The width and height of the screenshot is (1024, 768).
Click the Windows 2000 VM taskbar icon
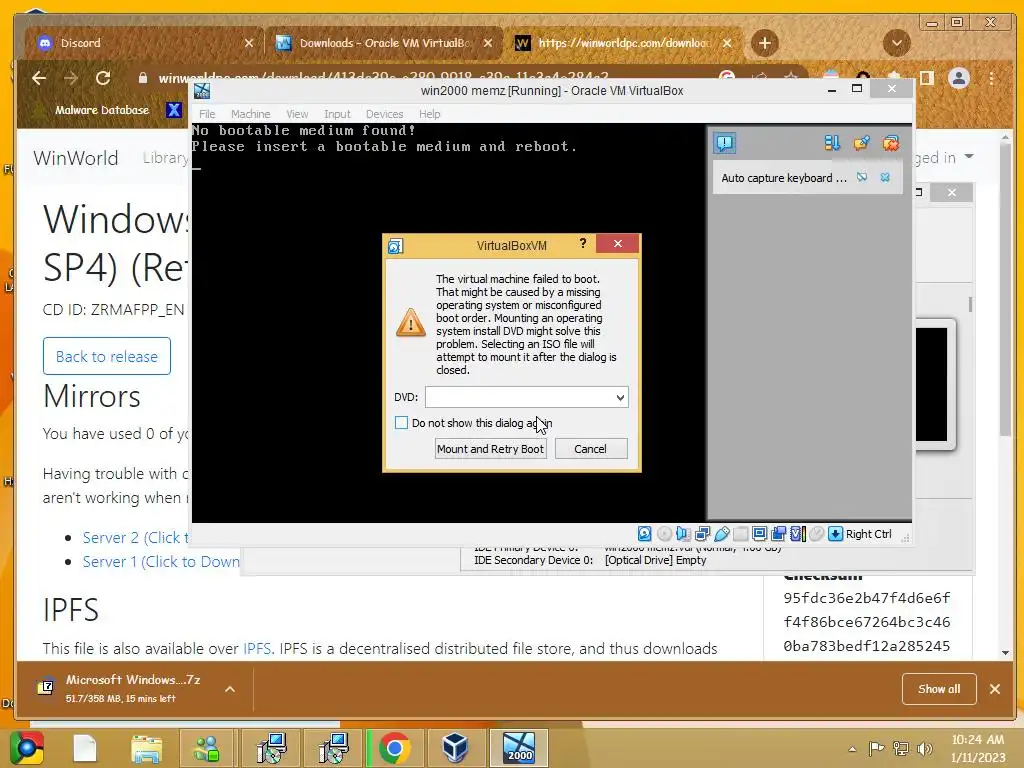pos(519,748)
